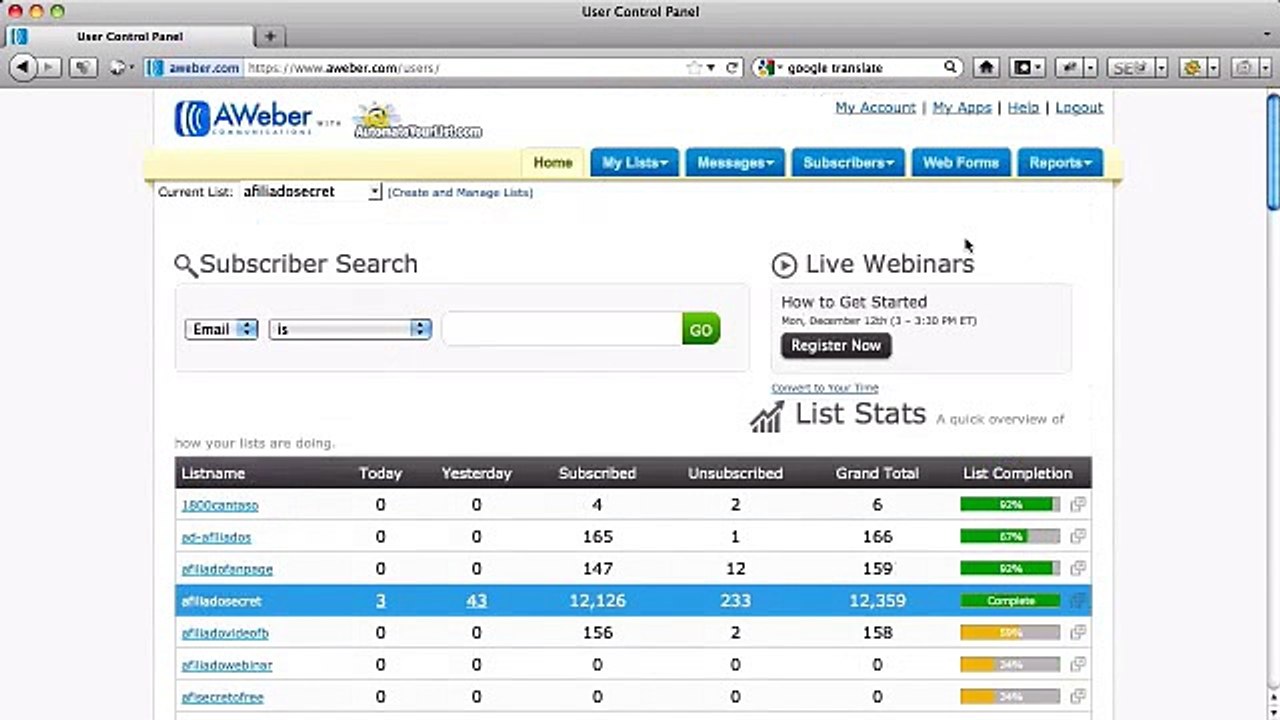1280x720 pixels.
Task: Expand the dropdown arrow next to the SEO button
Action: [x=1161, y=68]
